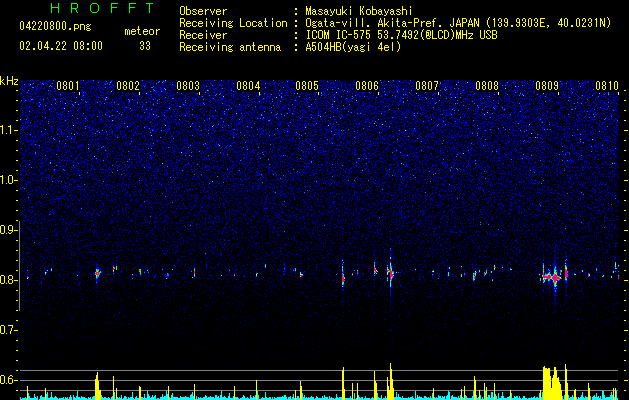Click the meteor count value 33
Viewport: 629px width, 400px height.
pos(145,46)
